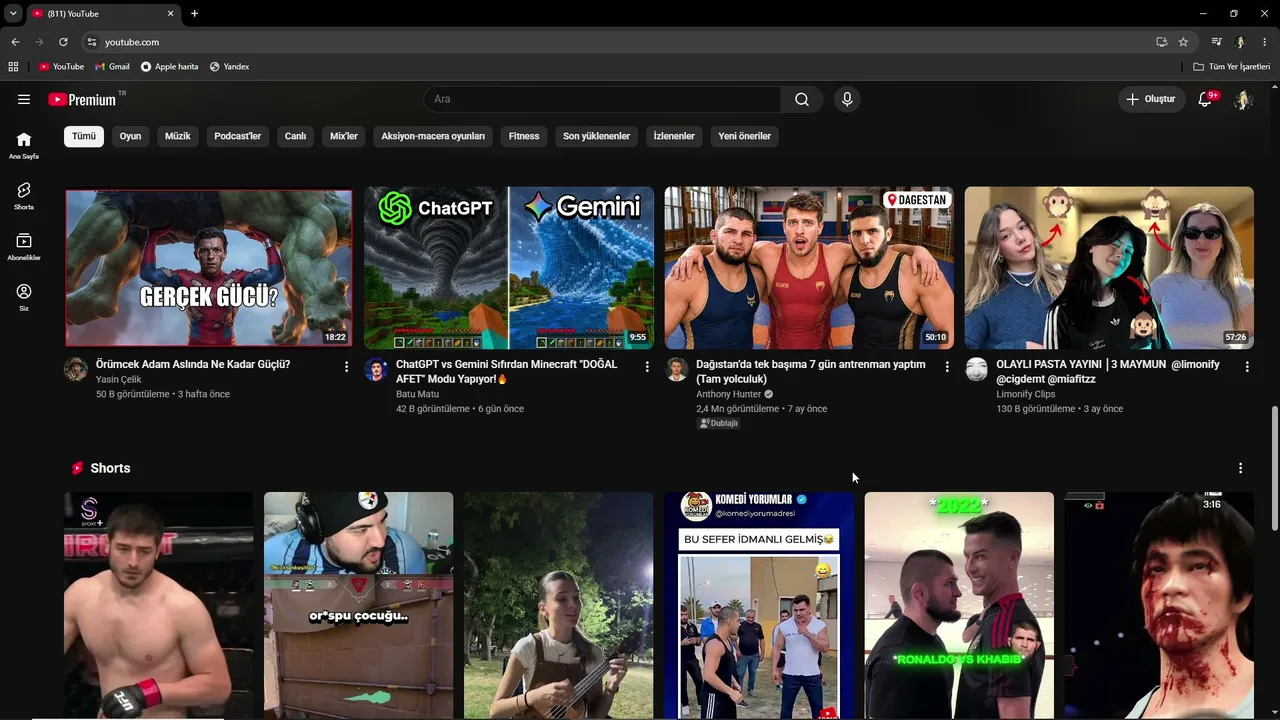Open the Yasin Çelik channel avatar
This screenshot has width=1280, height=720.
point(76,369)
